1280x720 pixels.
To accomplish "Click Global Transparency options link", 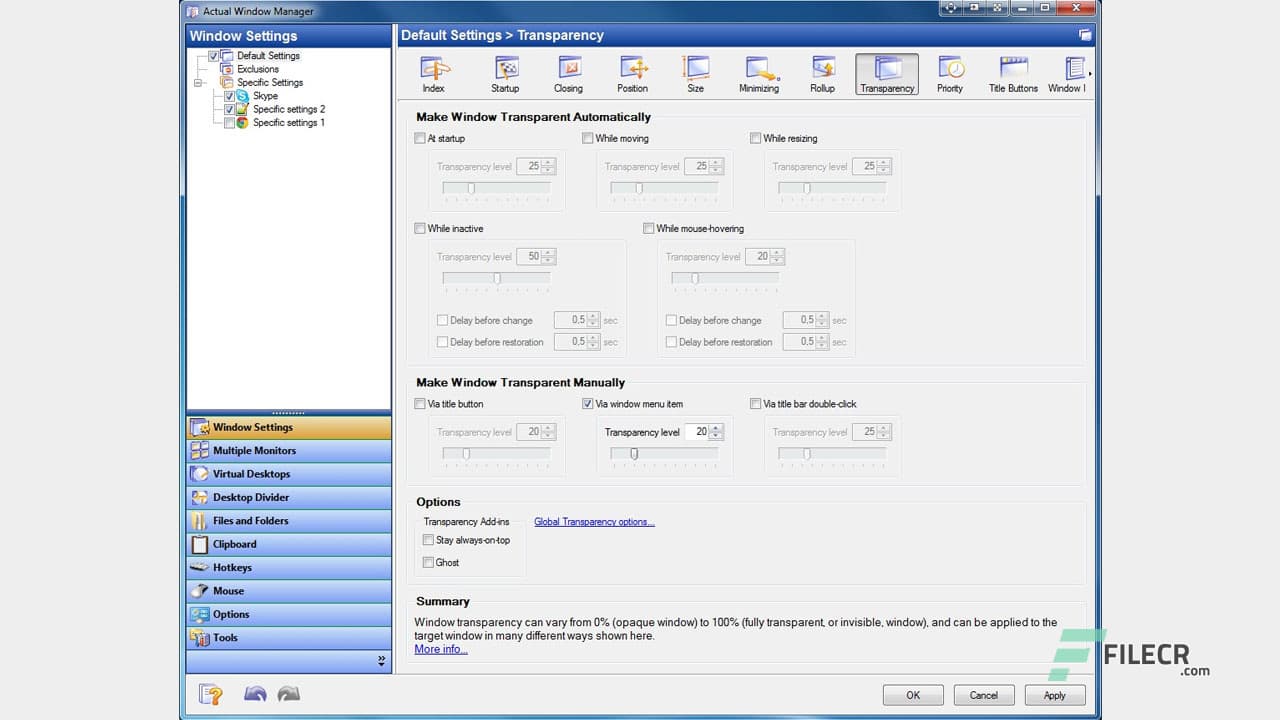I will 594,521.
